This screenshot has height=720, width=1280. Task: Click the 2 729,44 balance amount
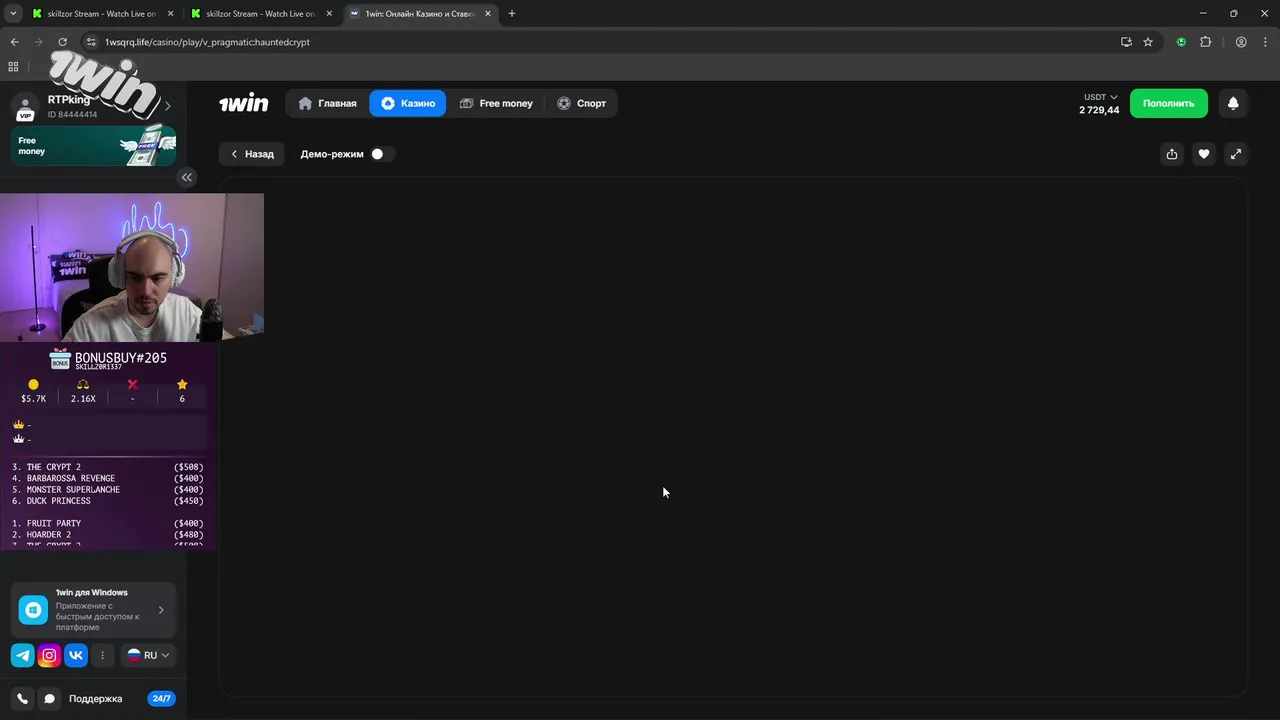tap(1099, 110)
